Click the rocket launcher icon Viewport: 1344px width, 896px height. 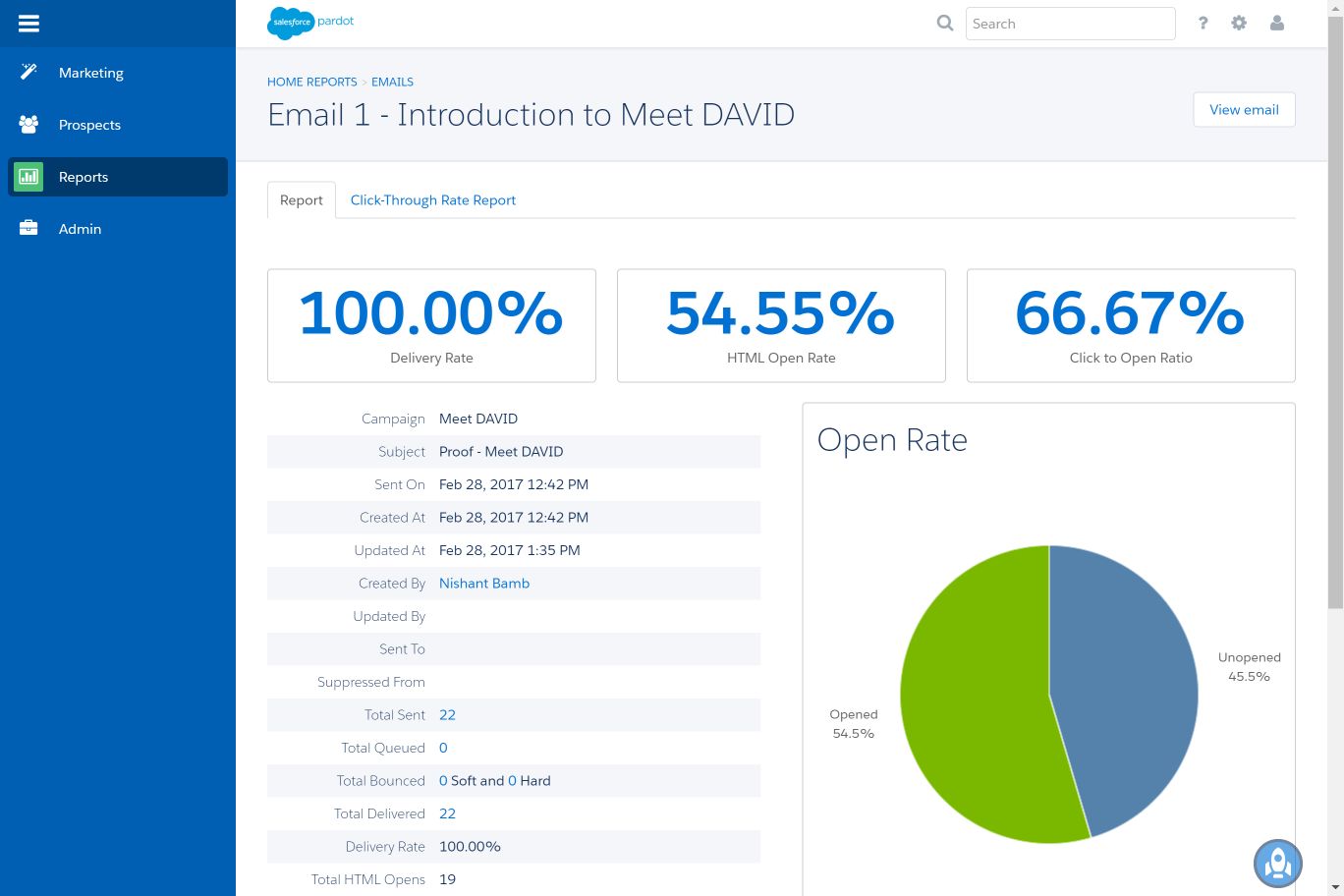(1278, 863)
